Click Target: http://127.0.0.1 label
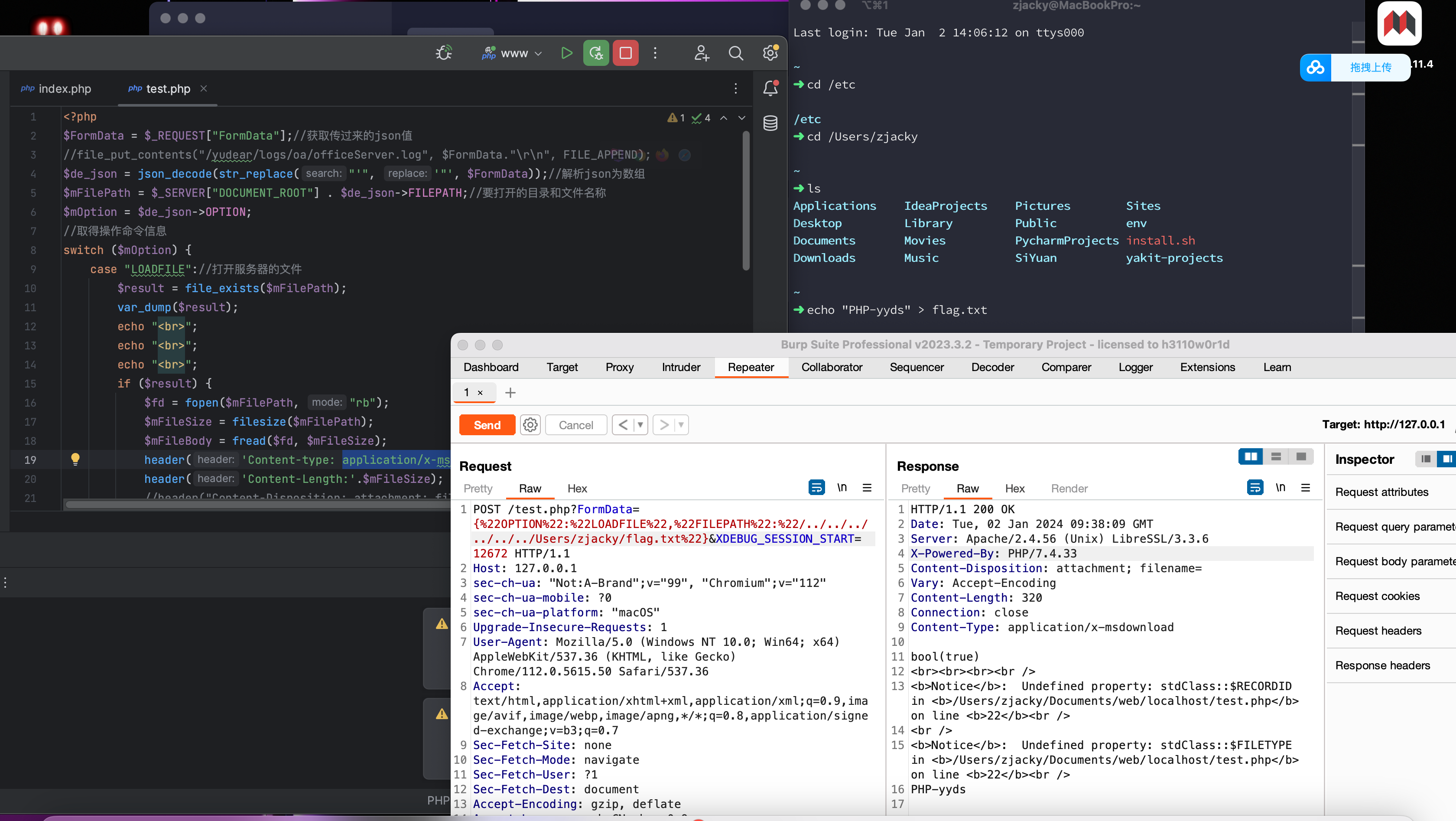Viewport: 1456px width, 821px height. 1383,424
